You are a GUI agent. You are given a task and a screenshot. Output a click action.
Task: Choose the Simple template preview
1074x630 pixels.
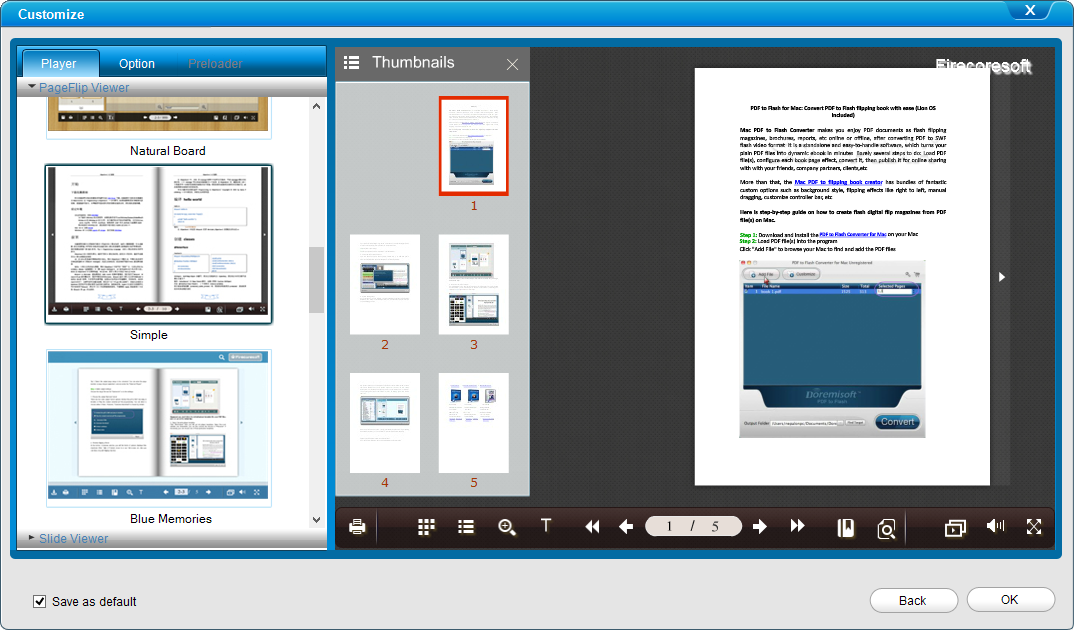click(x=158, y=244)
